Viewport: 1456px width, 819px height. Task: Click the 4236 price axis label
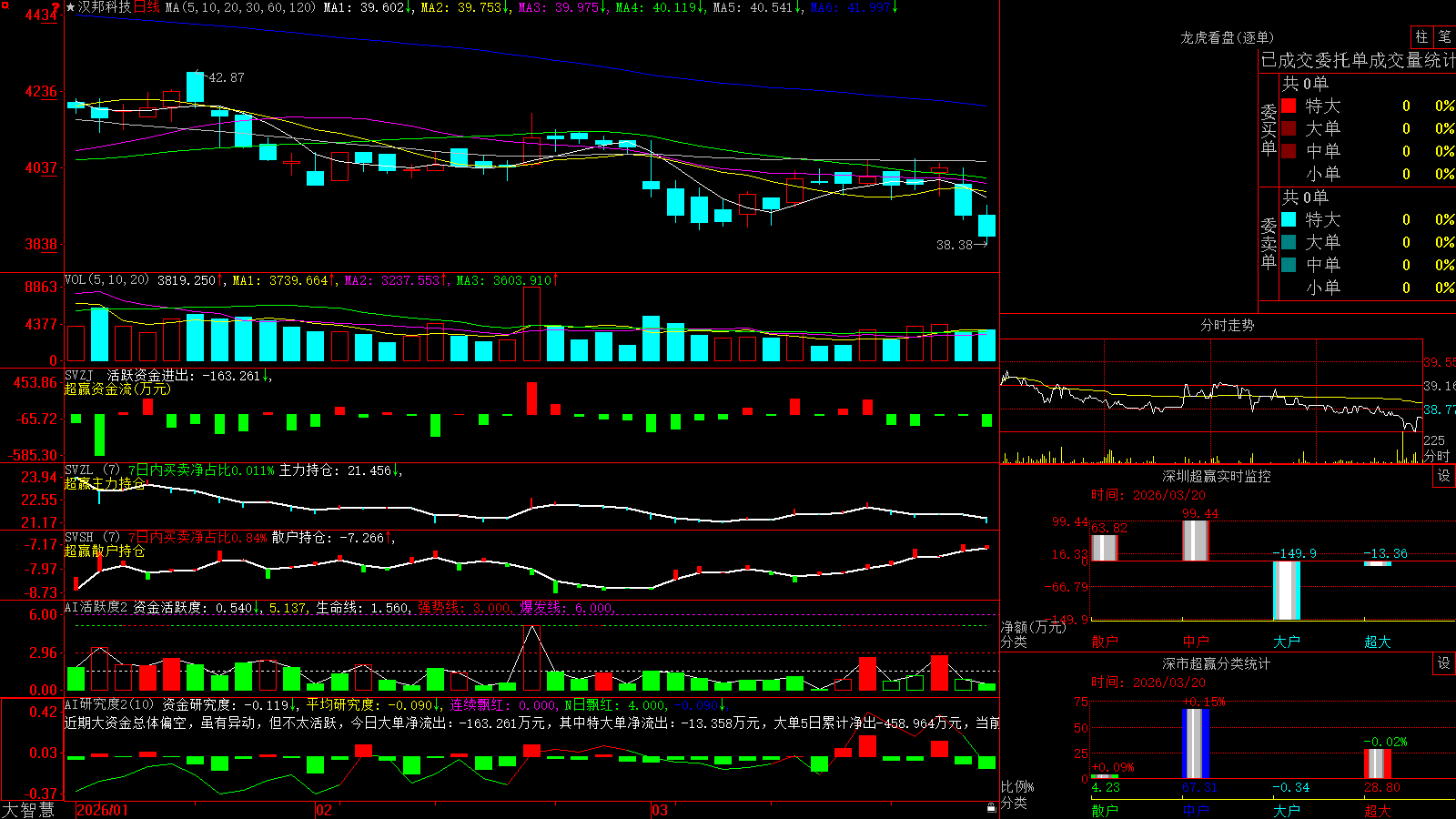pyautogui.click(x=40, y=91)
